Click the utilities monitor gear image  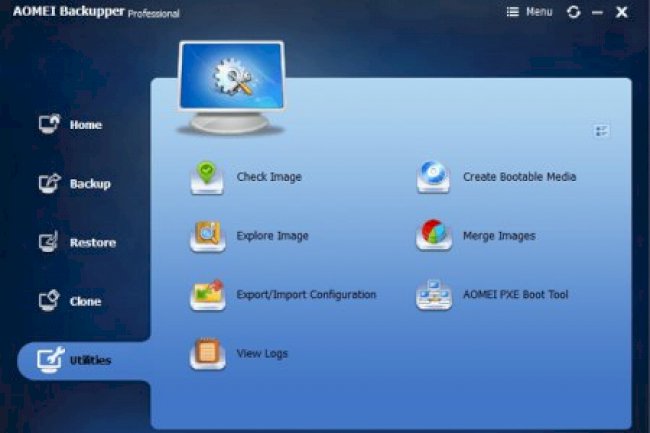click(x=232, y=88)
